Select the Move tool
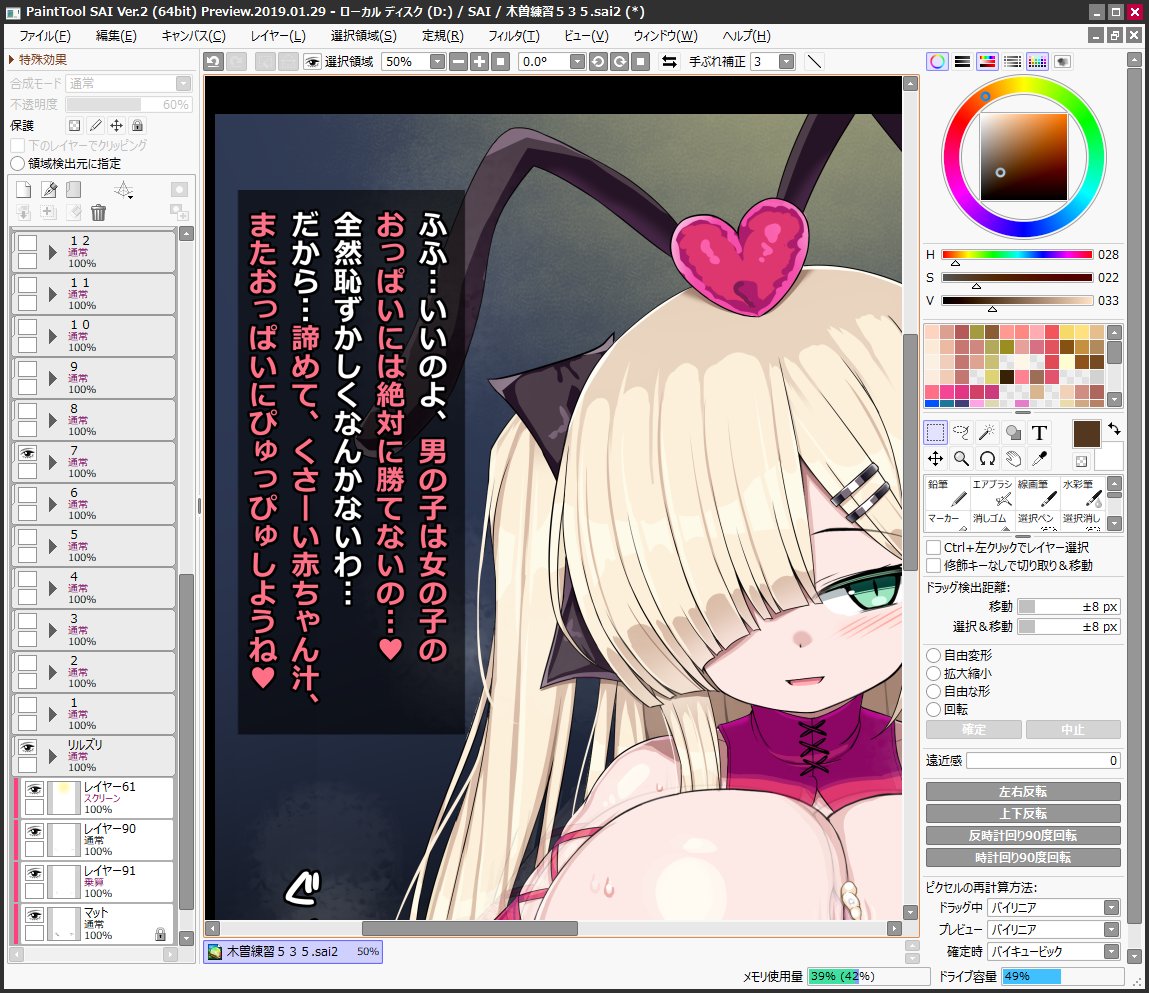 [935, 459]
